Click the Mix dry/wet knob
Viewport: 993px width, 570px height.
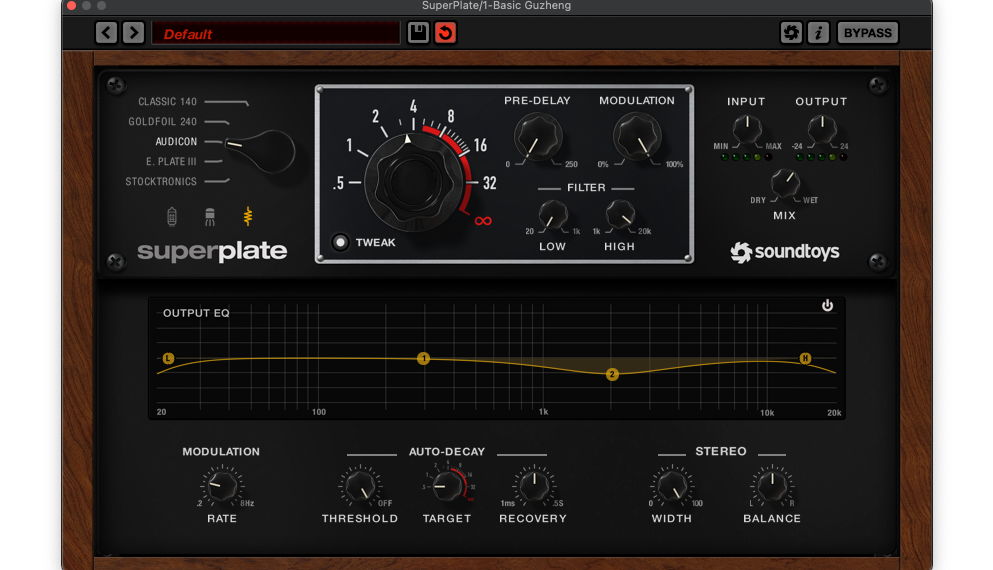coord(785,182)
